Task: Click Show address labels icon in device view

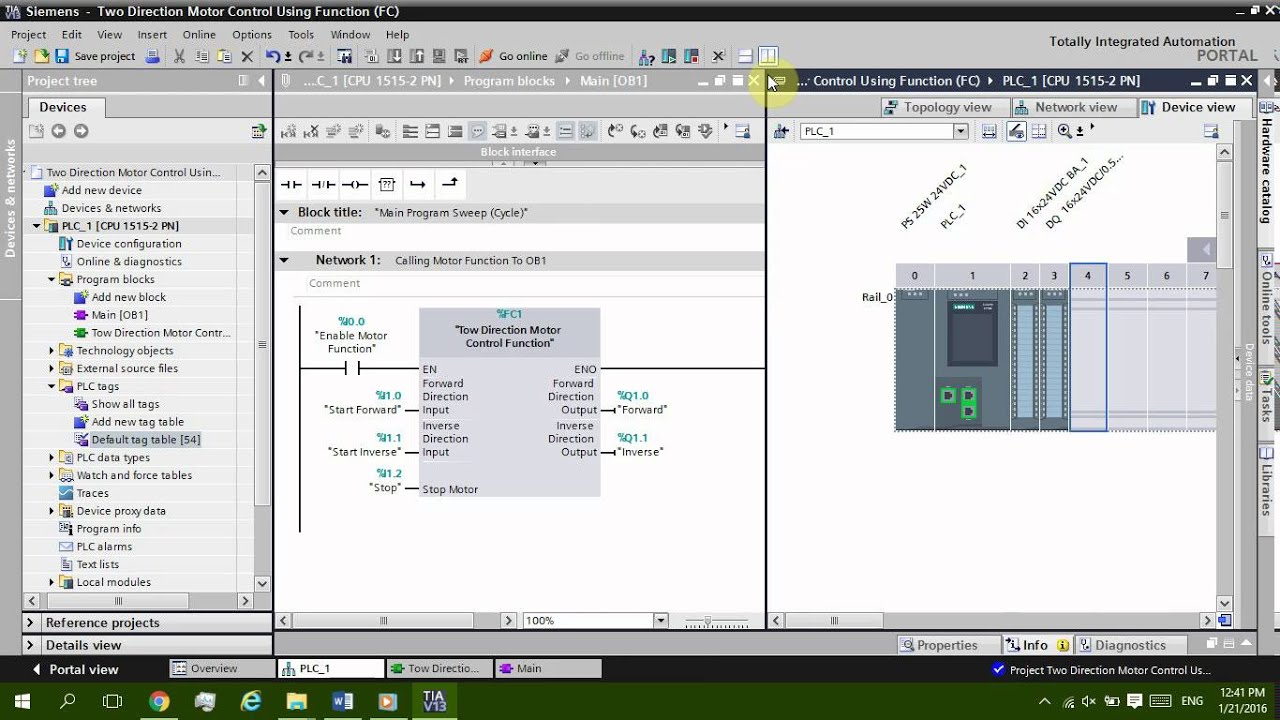Action: (x=1039, y=131)
